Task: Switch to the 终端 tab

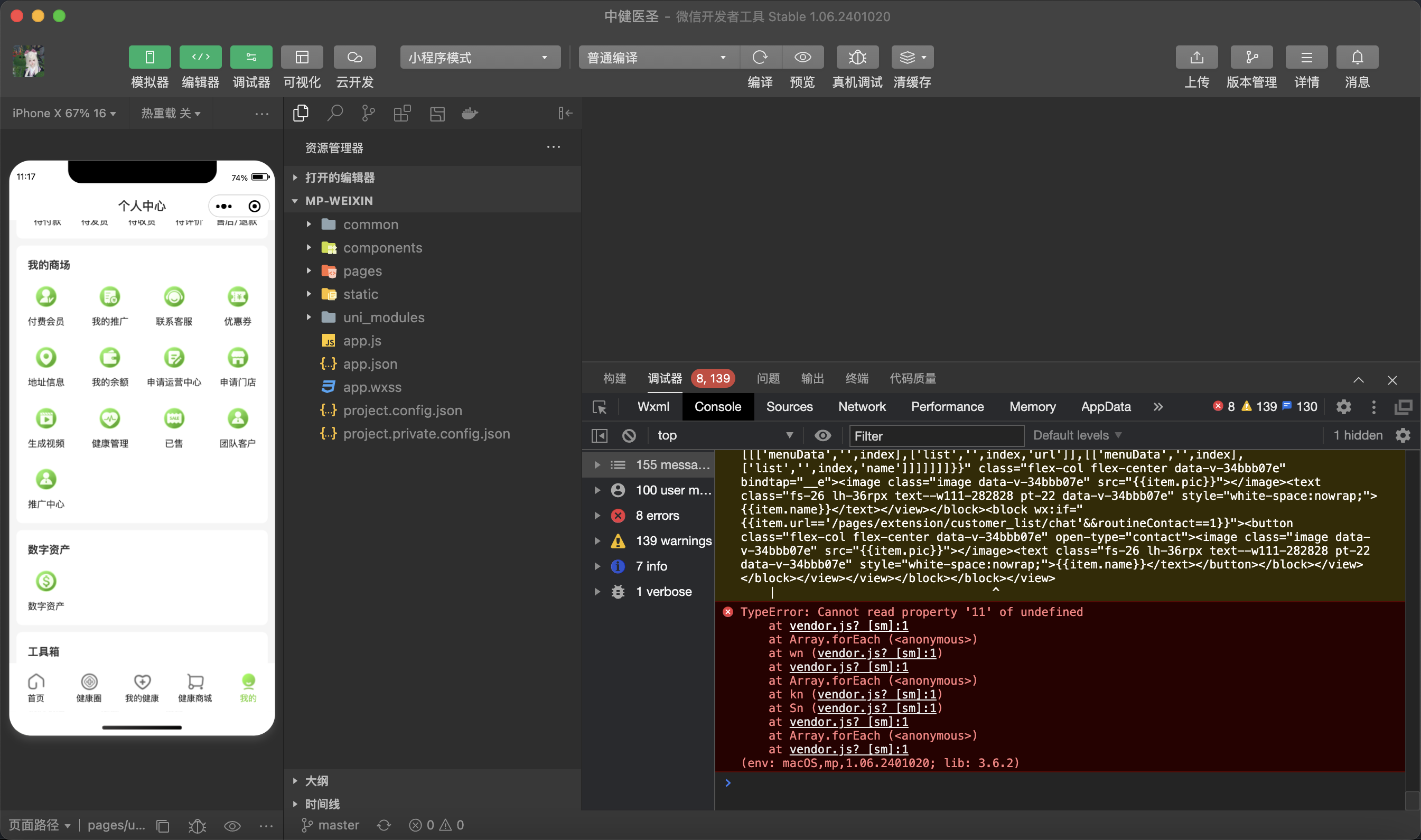Action: click(x=856, y=378)
